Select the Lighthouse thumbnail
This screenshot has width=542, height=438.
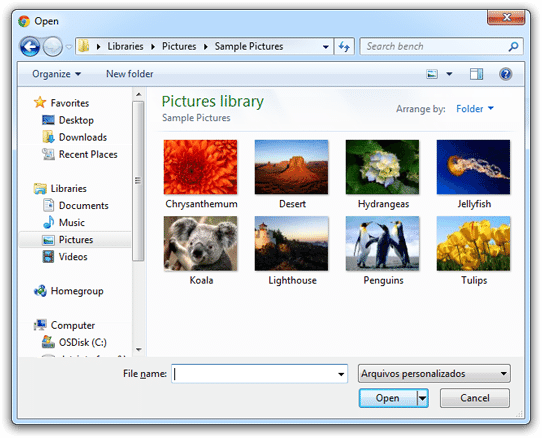291,243
